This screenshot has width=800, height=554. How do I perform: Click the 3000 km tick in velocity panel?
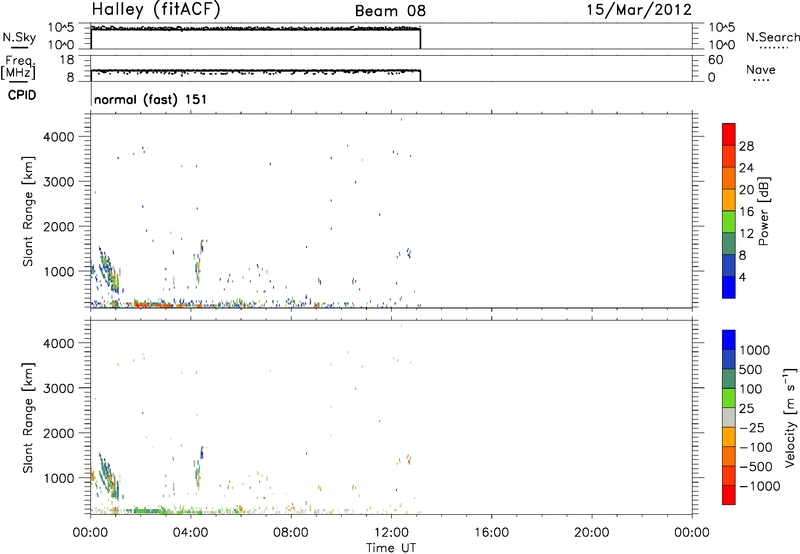click(x=59, y=388)
